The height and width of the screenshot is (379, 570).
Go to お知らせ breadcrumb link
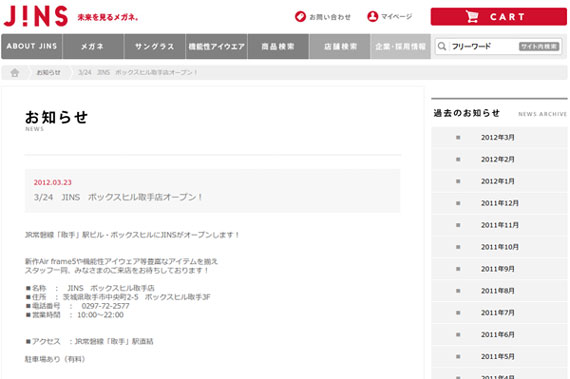point(49,73)
